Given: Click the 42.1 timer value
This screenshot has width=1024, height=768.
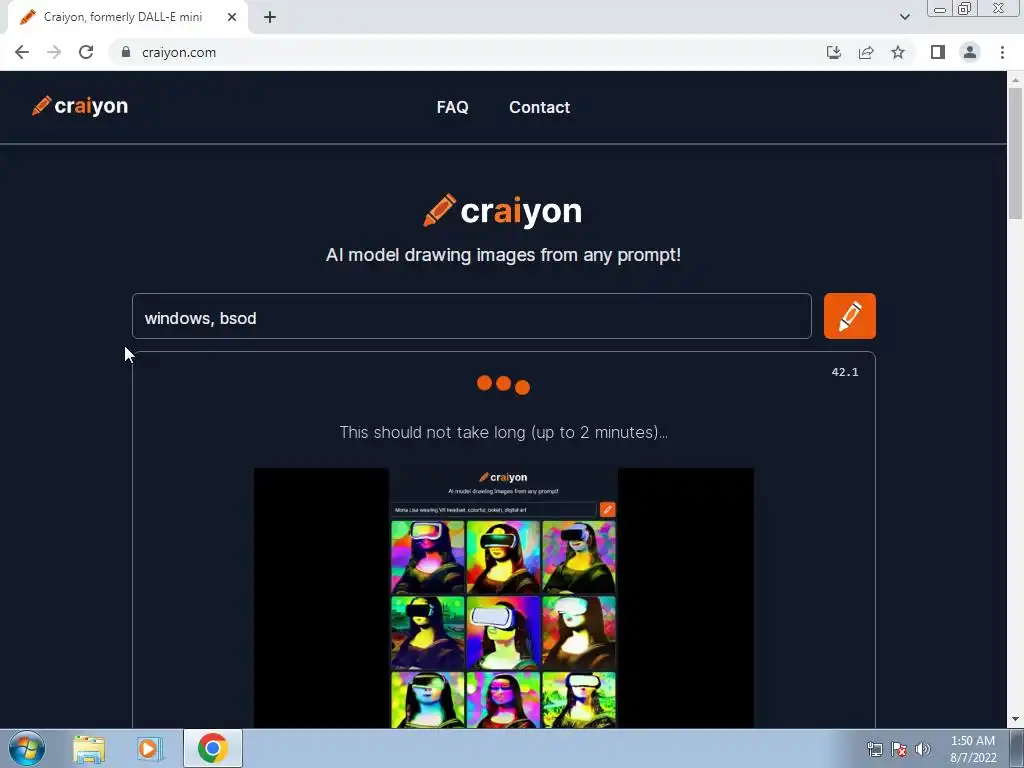Looking at the screenshot, I should tap(844, 372).
